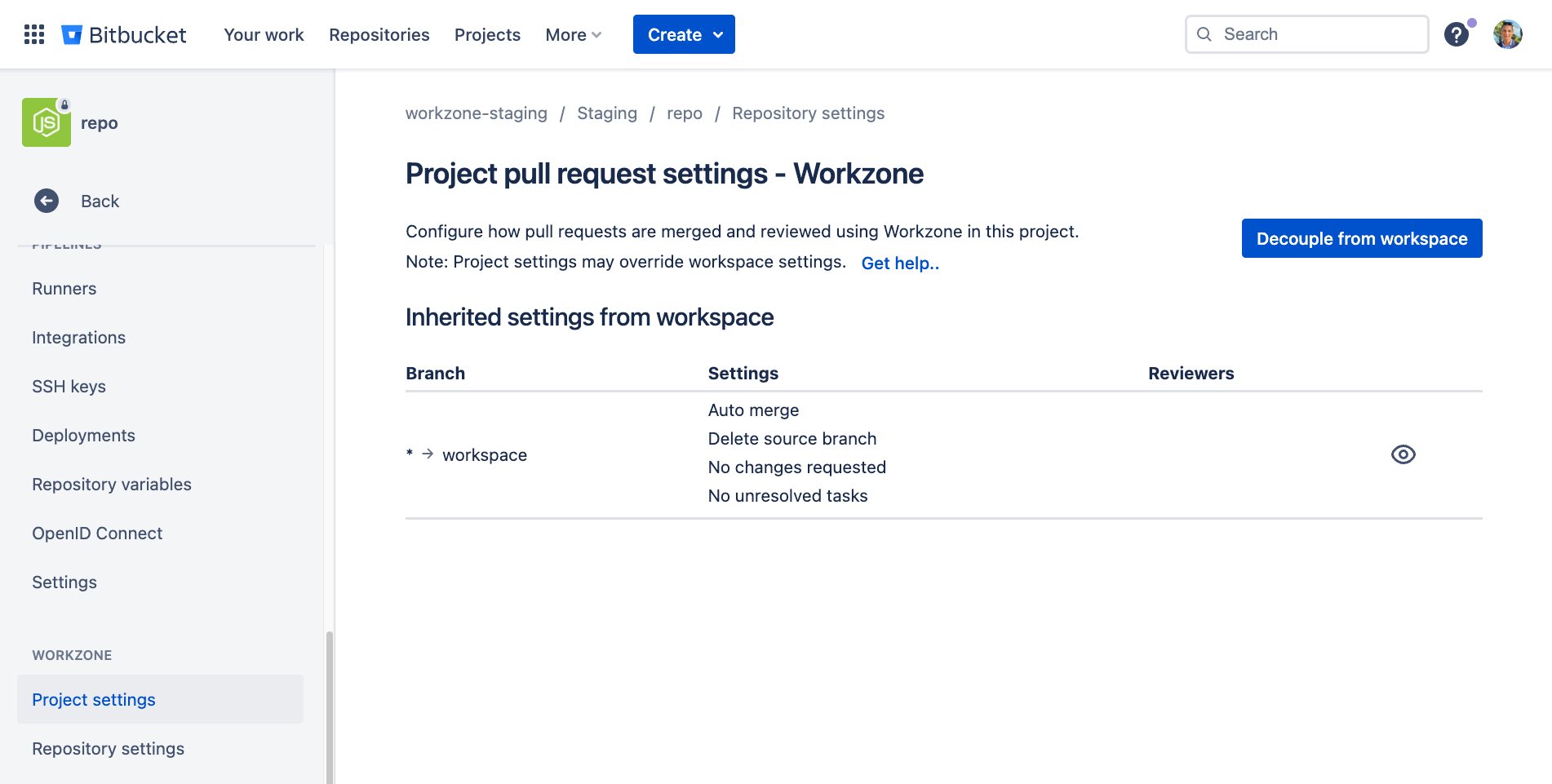Click inside the Search field
The image size is (1552, 784).
pyautogui.click(x=1306, y=34)
